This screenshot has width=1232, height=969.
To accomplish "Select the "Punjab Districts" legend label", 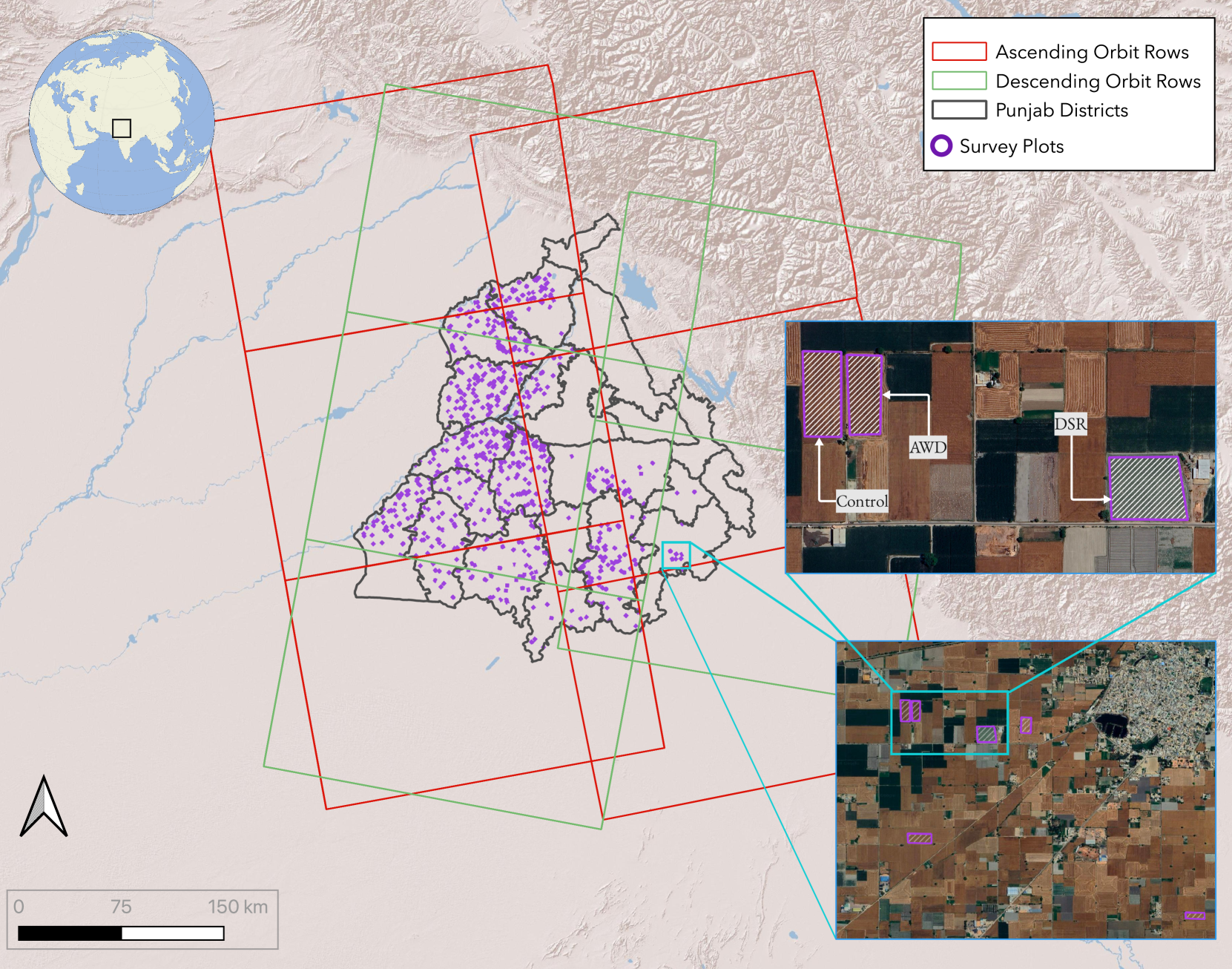I will coord(1061,111).
